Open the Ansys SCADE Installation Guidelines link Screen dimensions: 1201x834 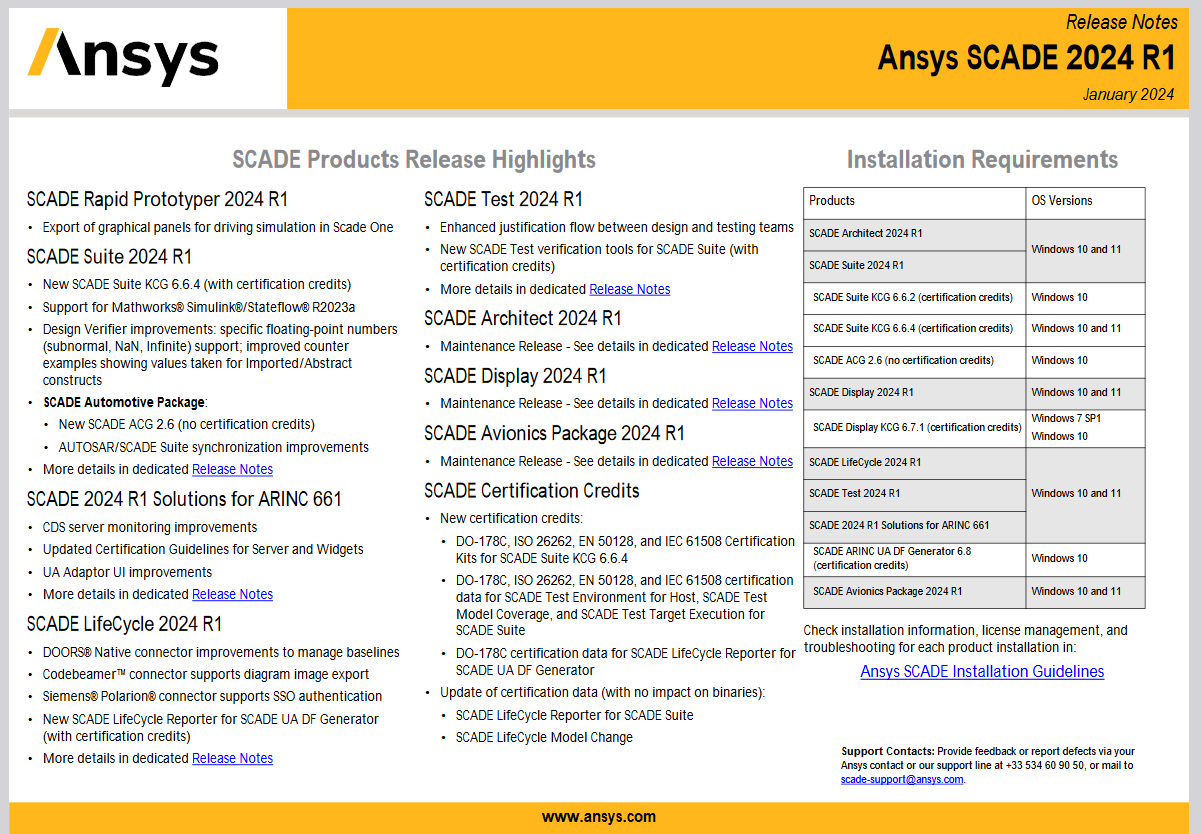(x=982, y=671)
